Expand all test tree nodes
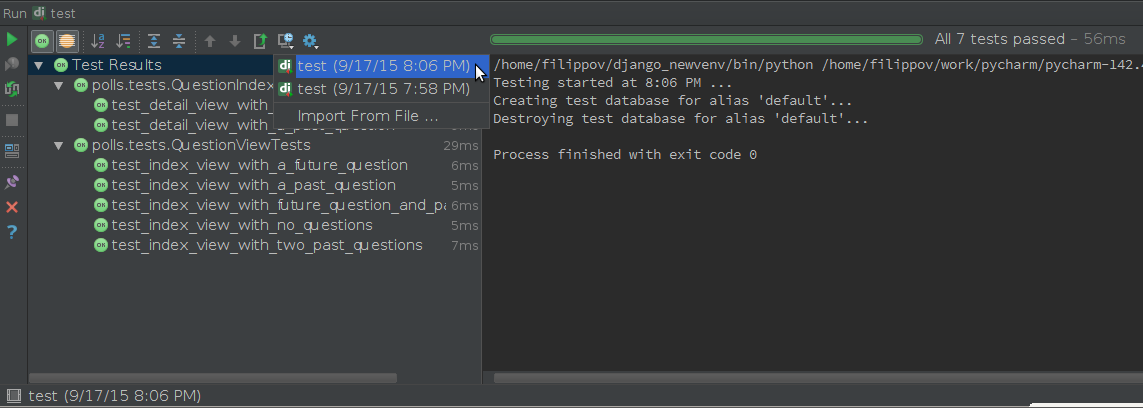 [154, 41]
